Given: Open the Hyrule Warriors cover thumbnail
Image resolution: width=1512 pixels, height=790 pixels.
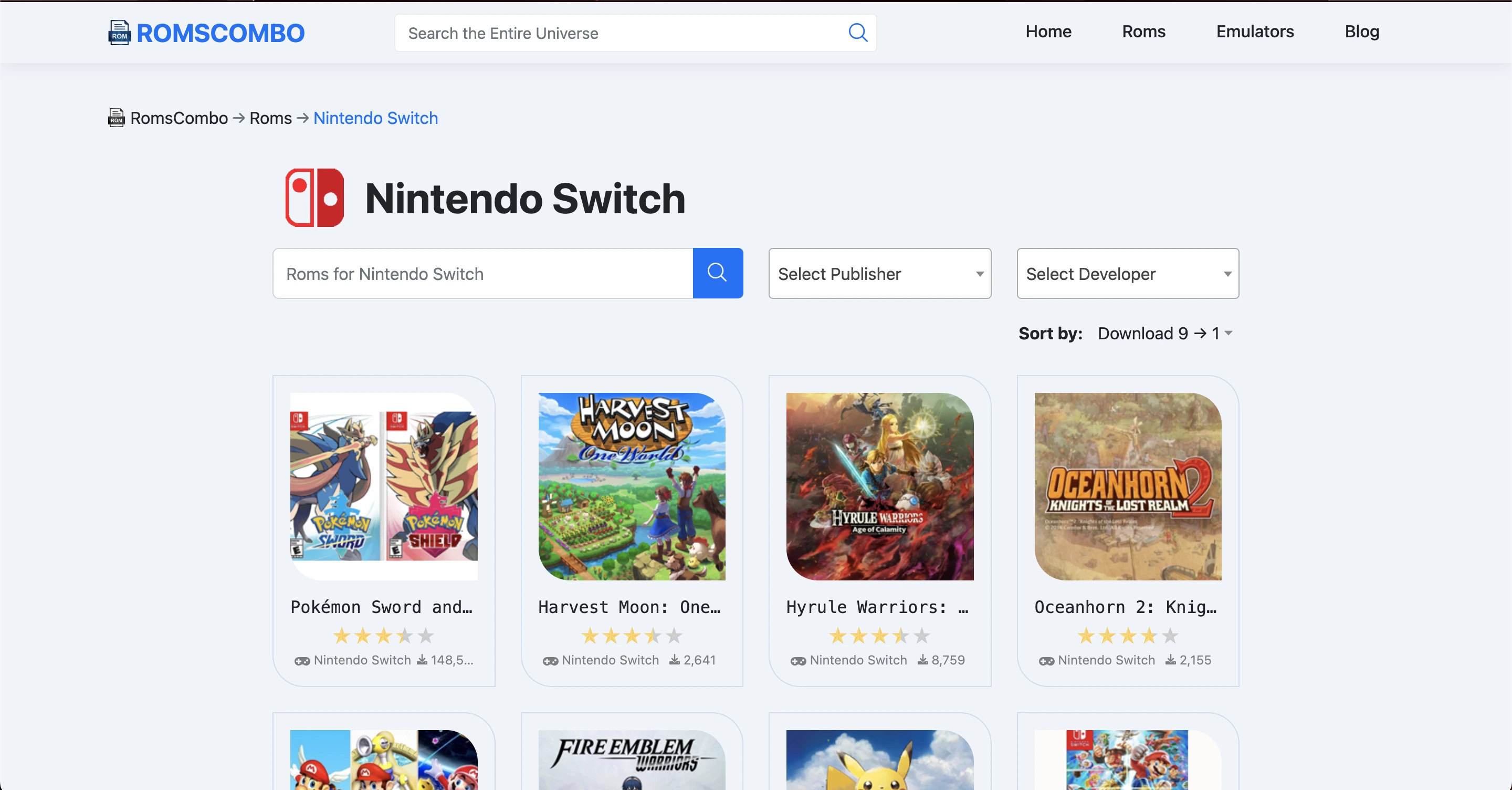Looking at the screenshot, I should point(879,486).
